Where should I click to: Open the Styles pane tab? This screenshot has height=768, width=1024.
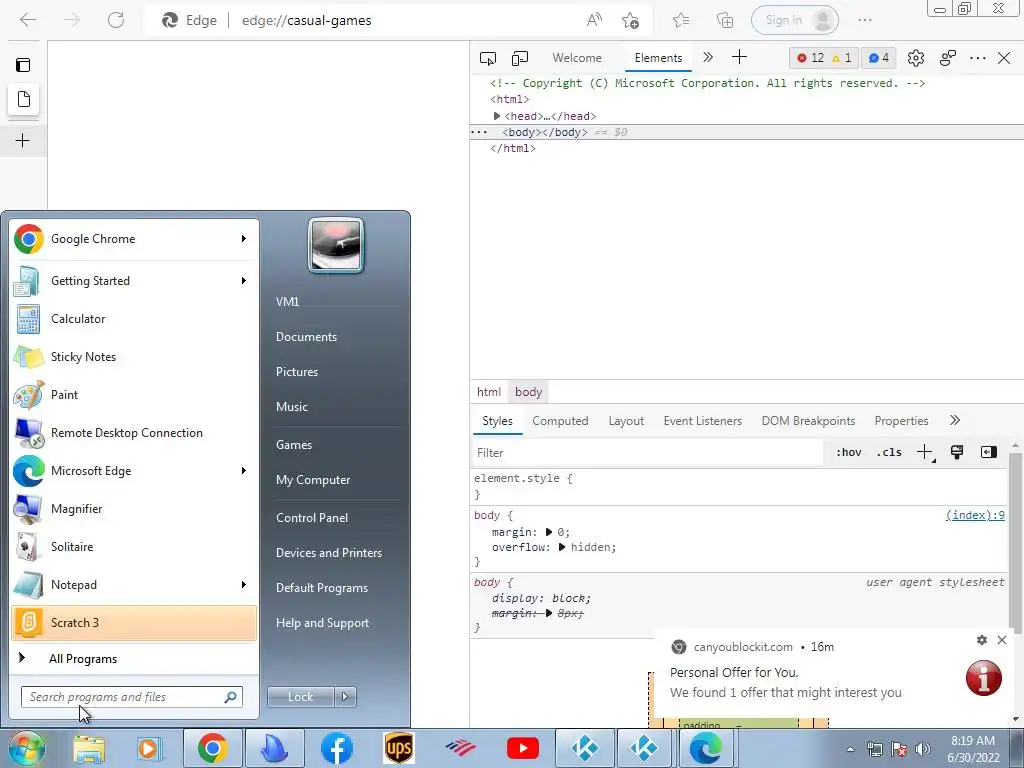[497, 421]
